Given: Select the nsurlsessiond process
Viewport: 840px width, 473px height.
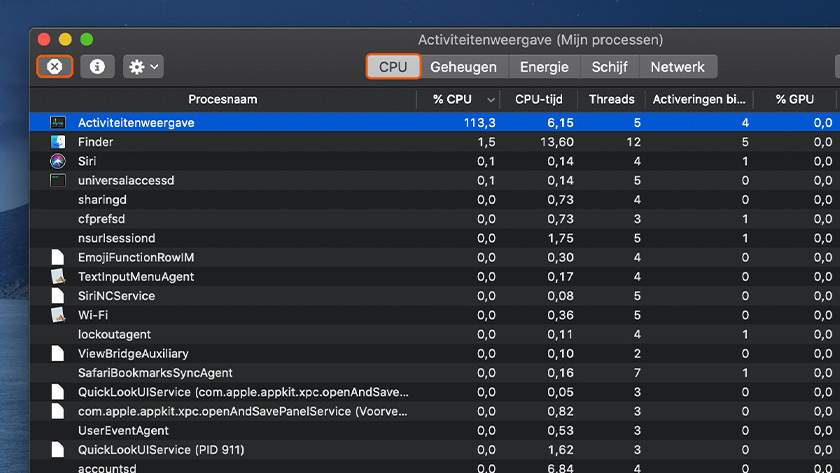Looking at the screenshot, I should pyautogui.click(x=116, y=238).
